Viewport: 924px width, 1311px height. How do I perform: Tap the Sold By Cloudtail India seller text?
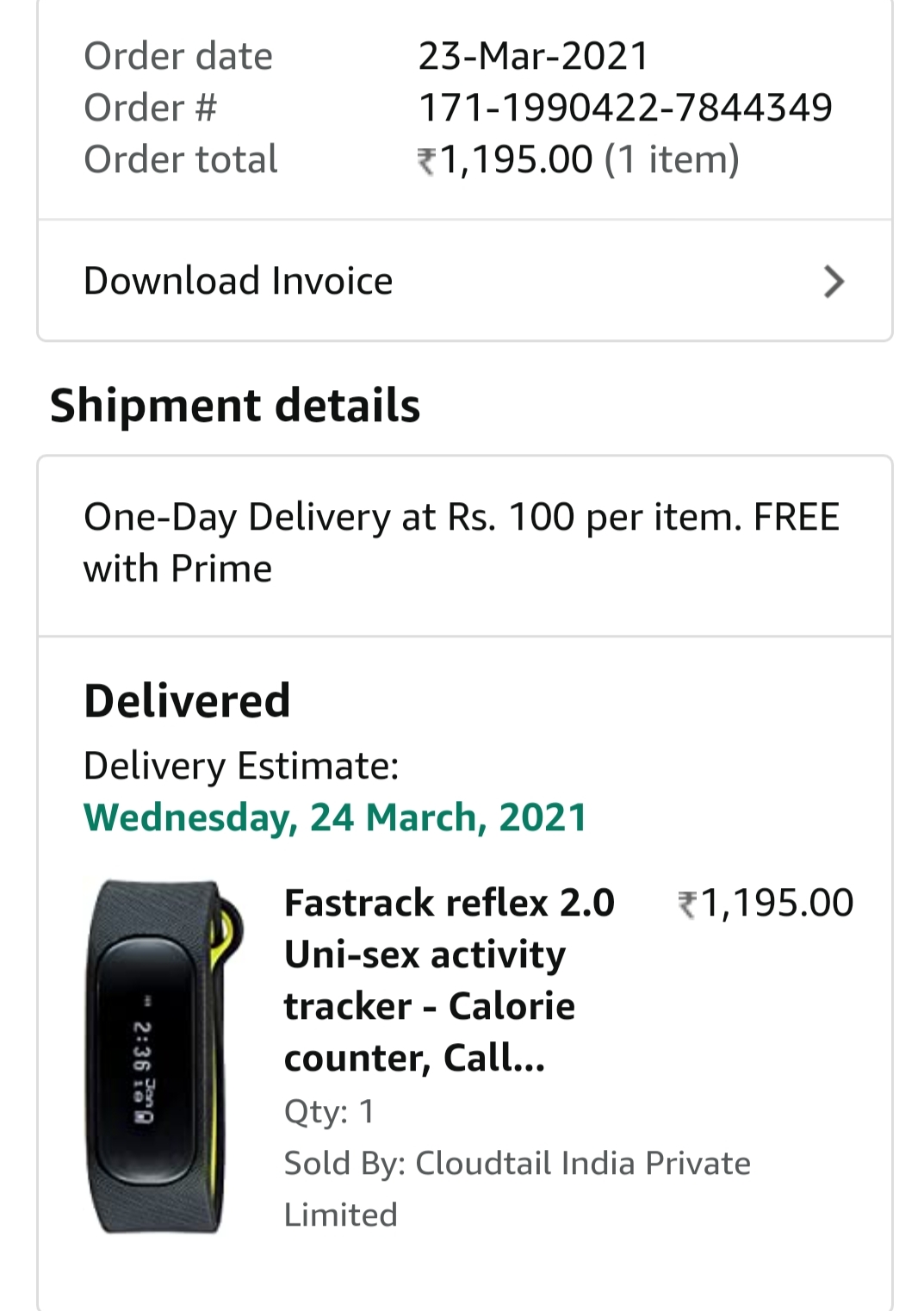(517, 1189)
